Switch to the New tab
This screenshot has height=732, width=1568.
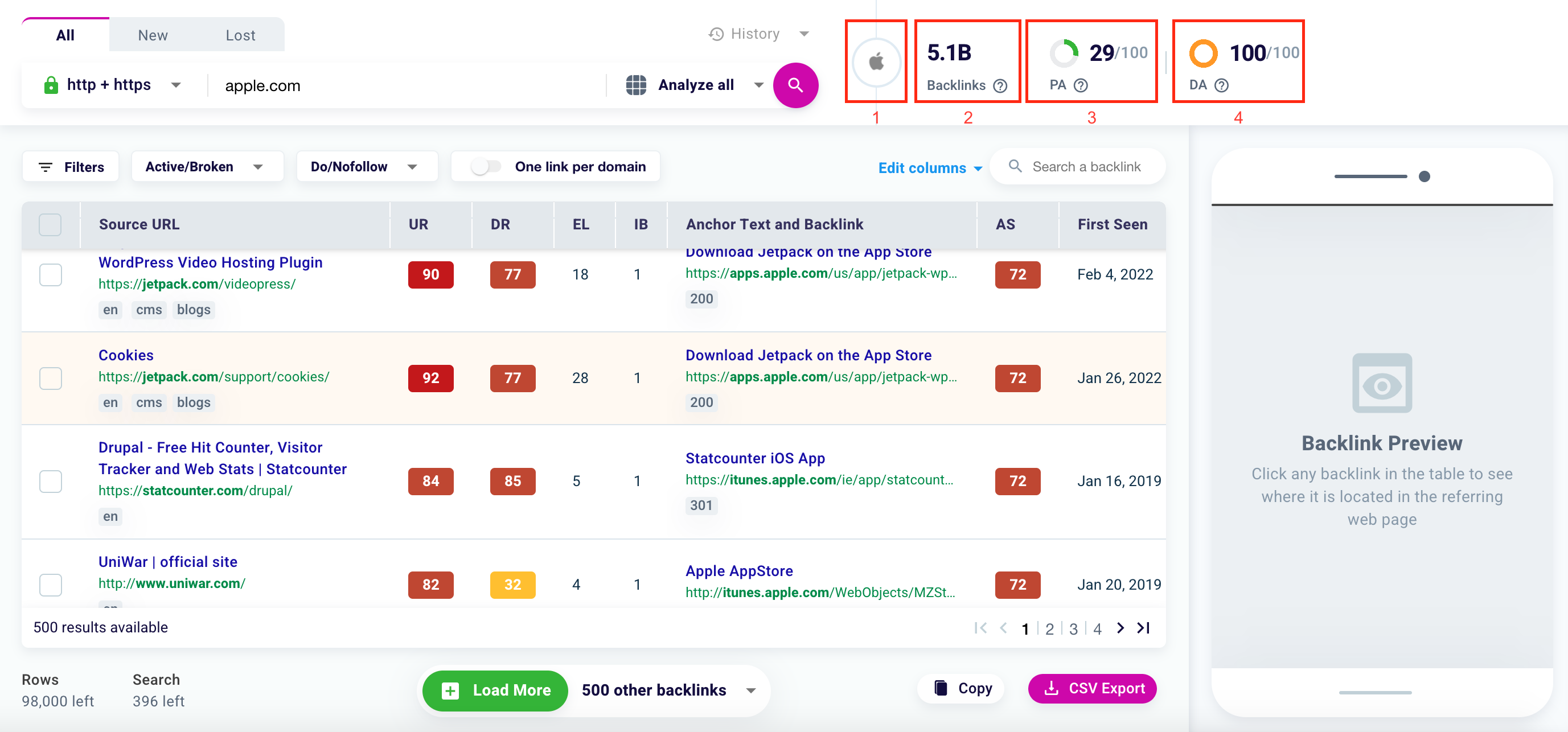(152, 35)
